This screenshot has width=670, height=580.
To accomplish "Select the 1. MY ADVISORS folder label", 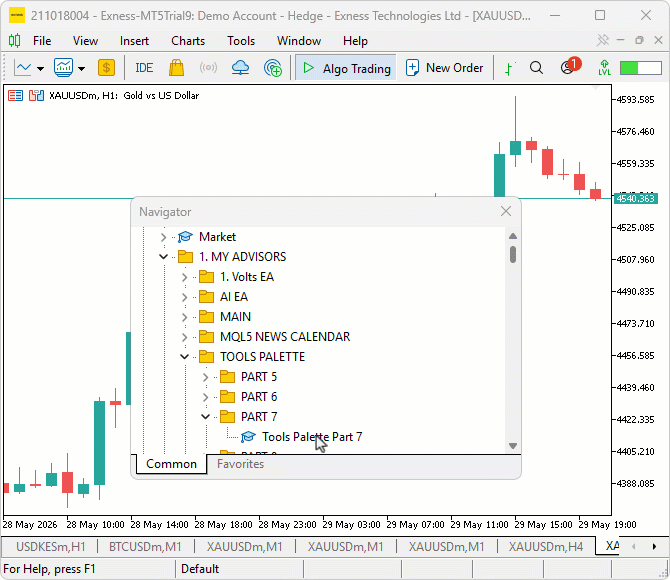I will click(x=242, y=257).
